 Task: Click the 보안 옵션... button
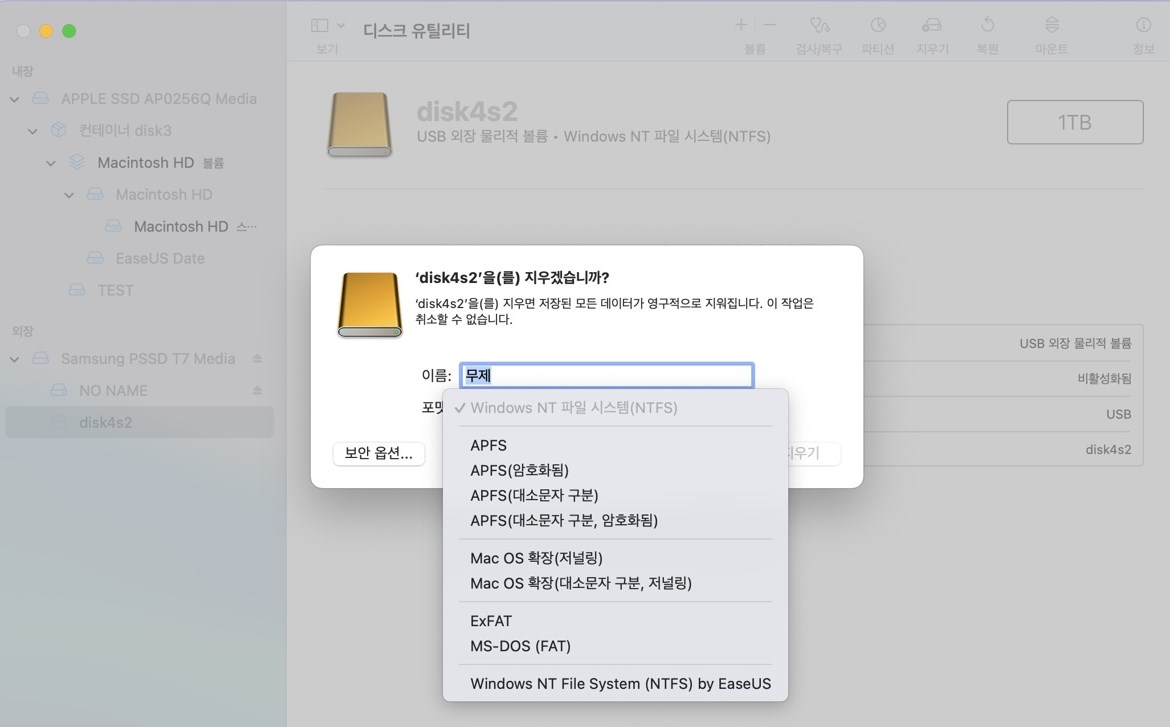pyautogui.click(x=378, y=453)
